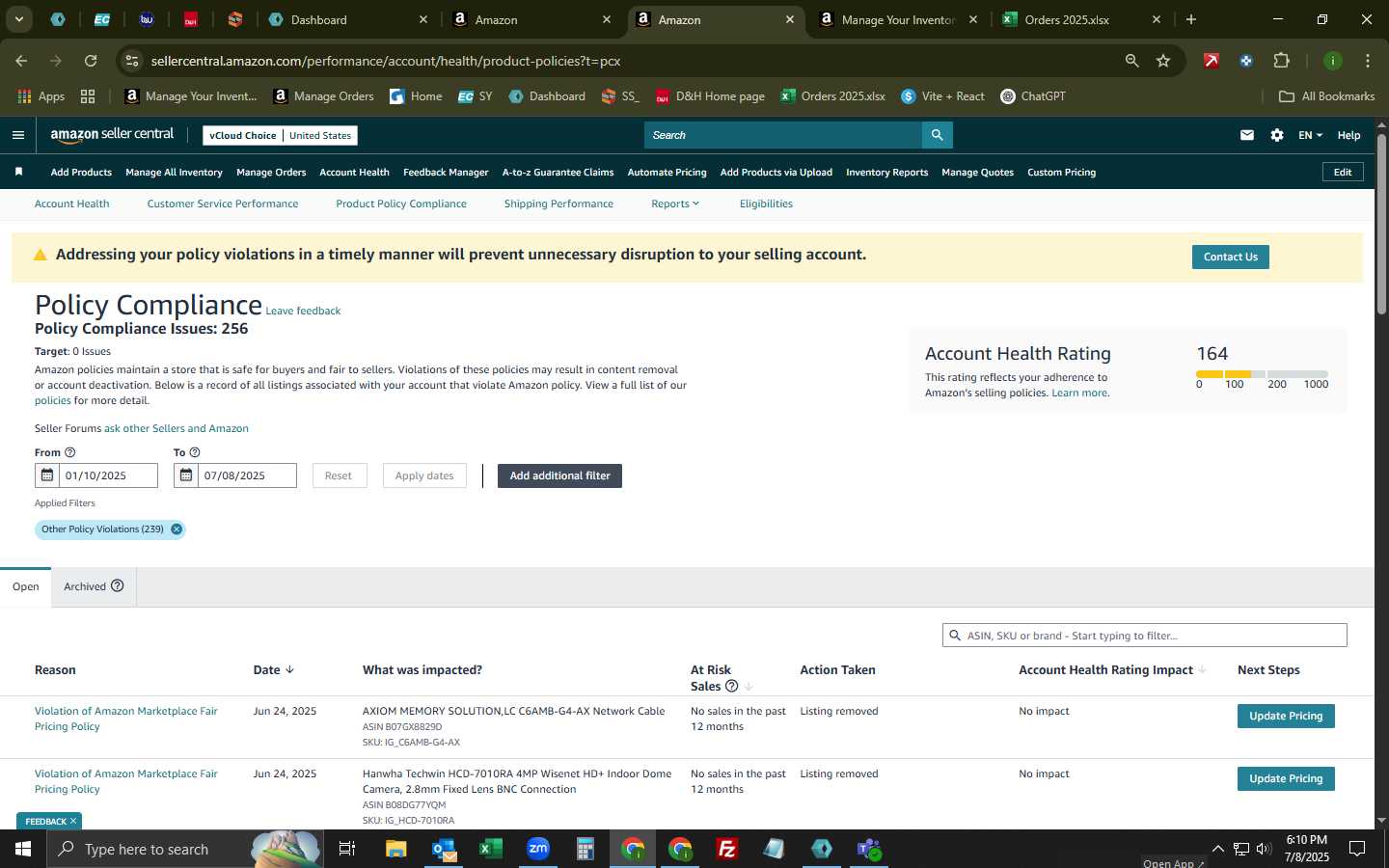Click the To date calendar icon
This screenshot has width=1389, height=868.
pyautogui.click(x=186, y=475)
